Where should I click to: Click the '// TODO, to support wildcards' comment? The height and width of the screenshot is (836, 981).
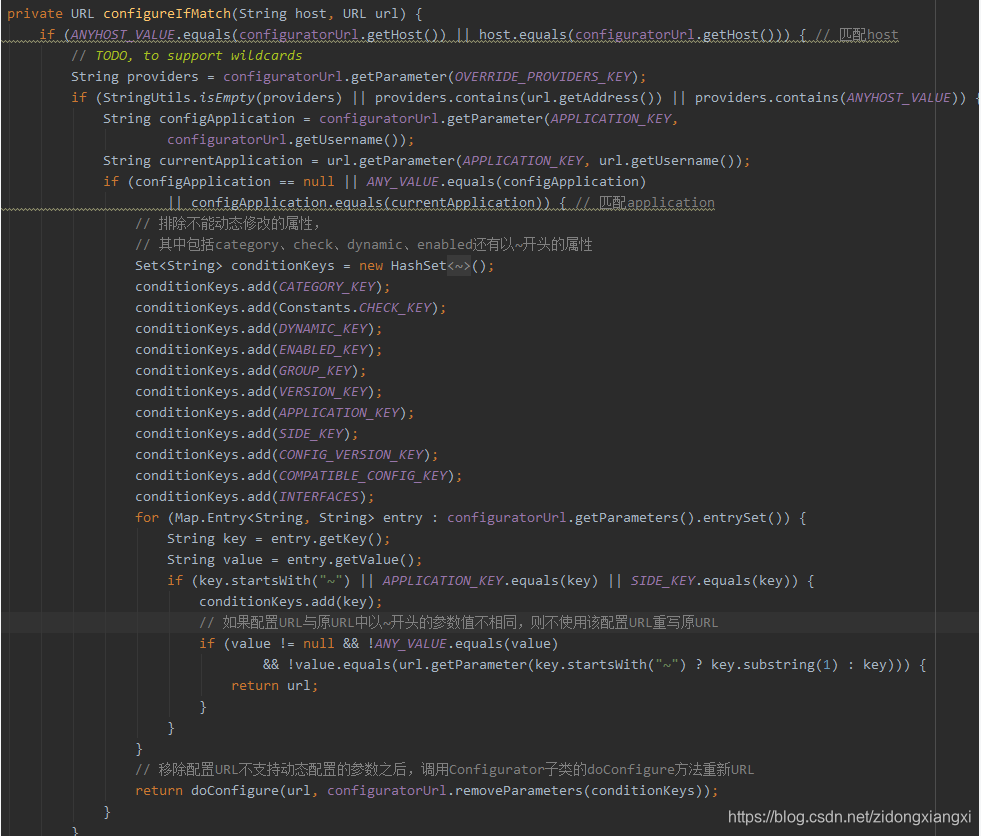[x=186, y=56]
